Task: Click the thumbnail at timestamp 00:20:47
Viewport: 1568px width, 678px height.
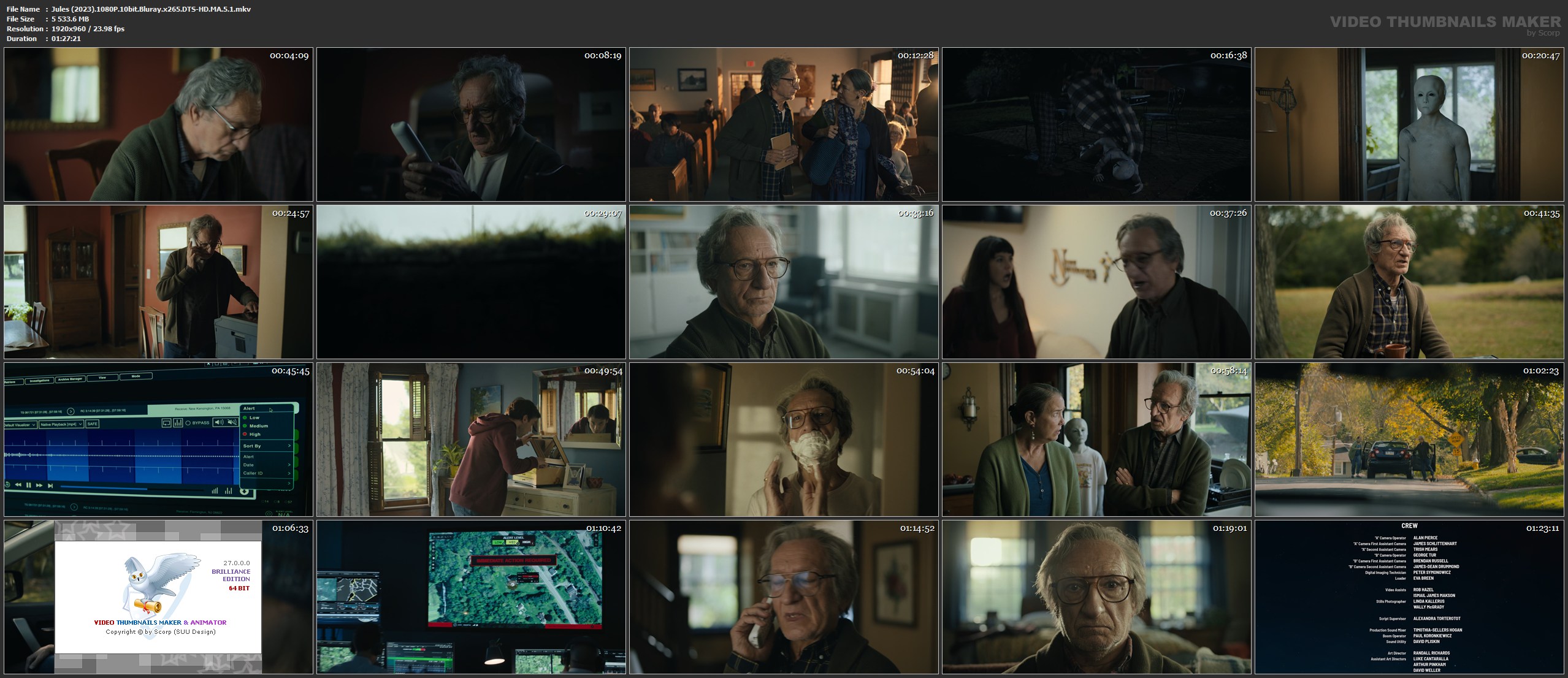Action: 1409,124
